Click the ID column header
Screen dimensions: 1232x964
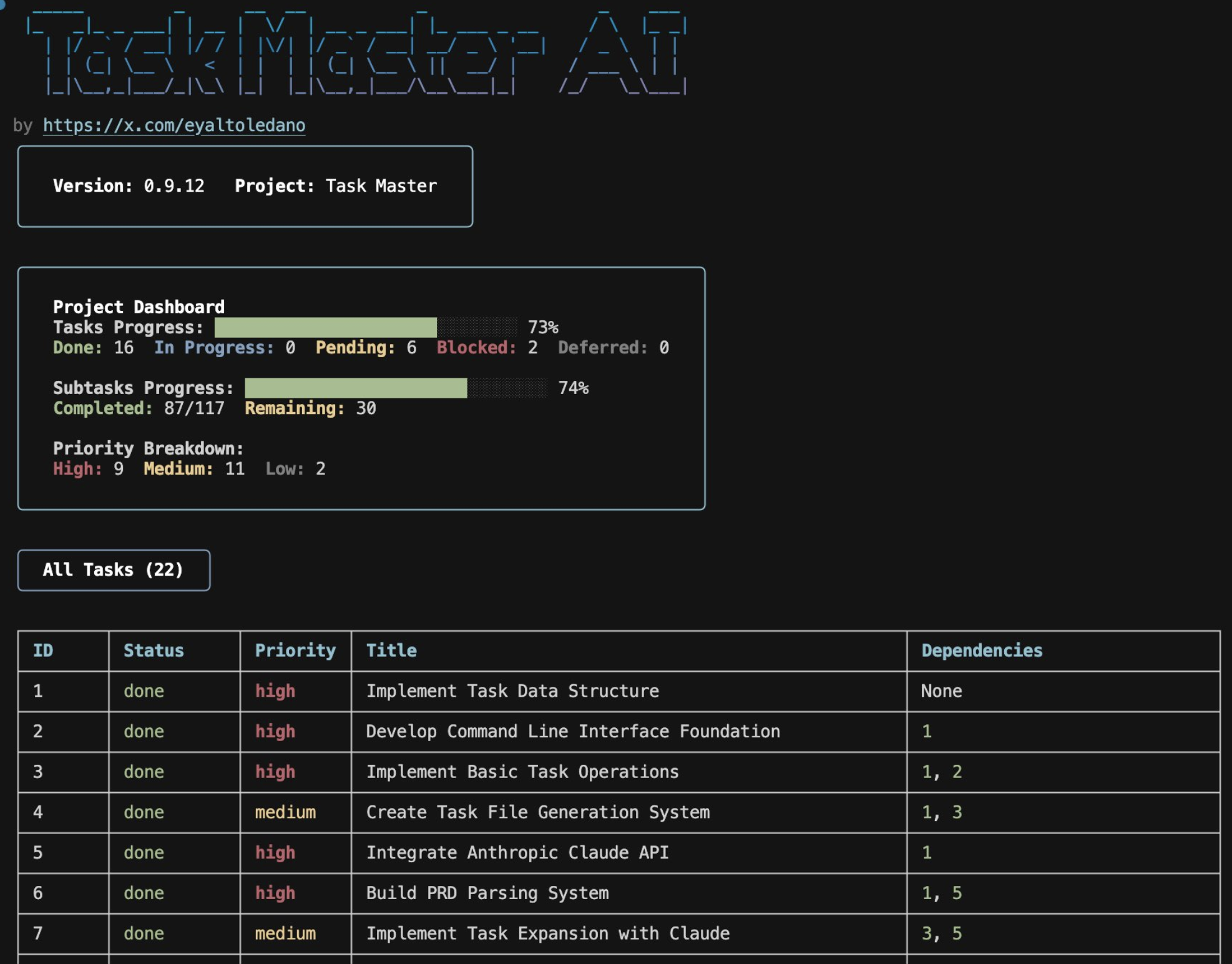coord(43,651)
